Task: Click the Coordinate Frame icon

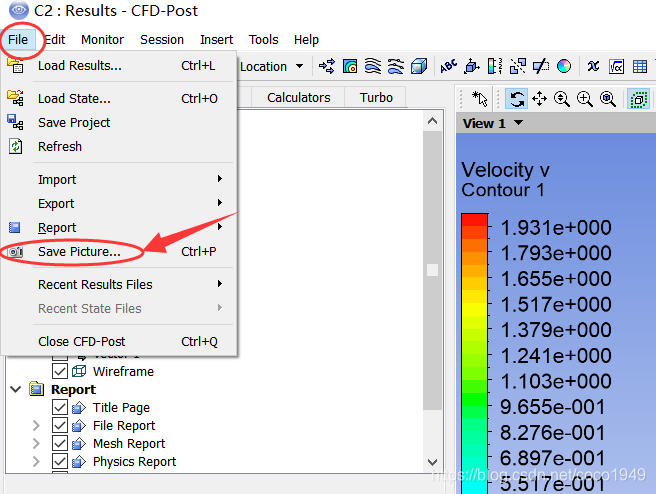Action: coord(472,66)
